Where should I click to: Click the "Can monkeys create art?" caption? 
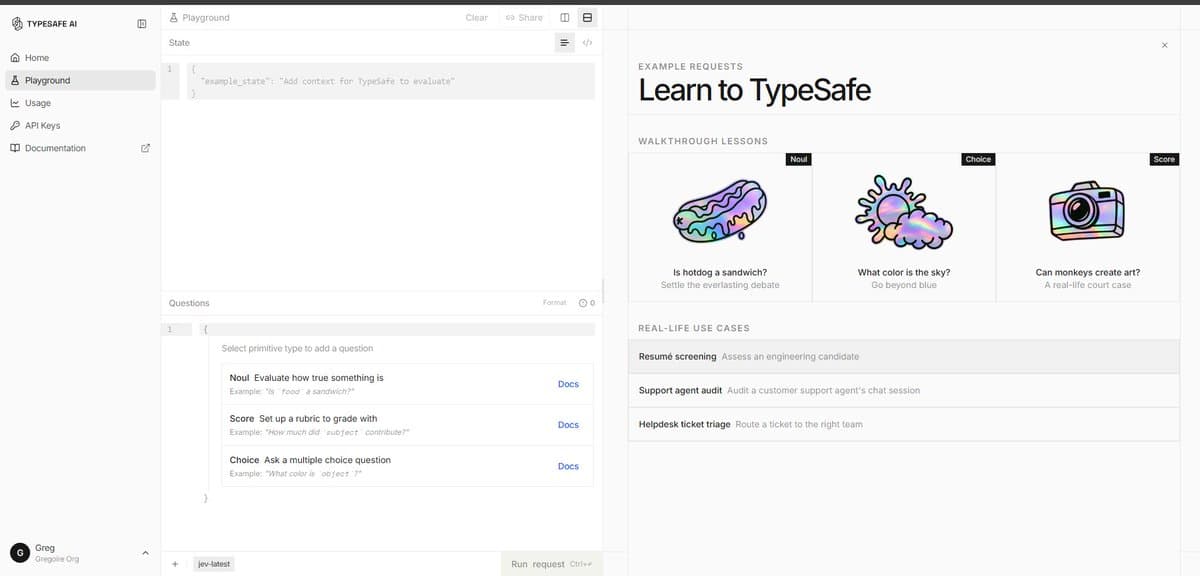pos(1088,272)
